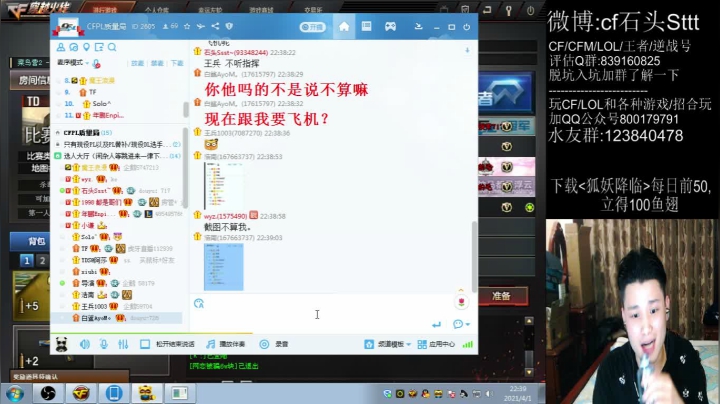Toggle speaker volume icon in bottom bar
720x404 pixels.
coord(85,344)
